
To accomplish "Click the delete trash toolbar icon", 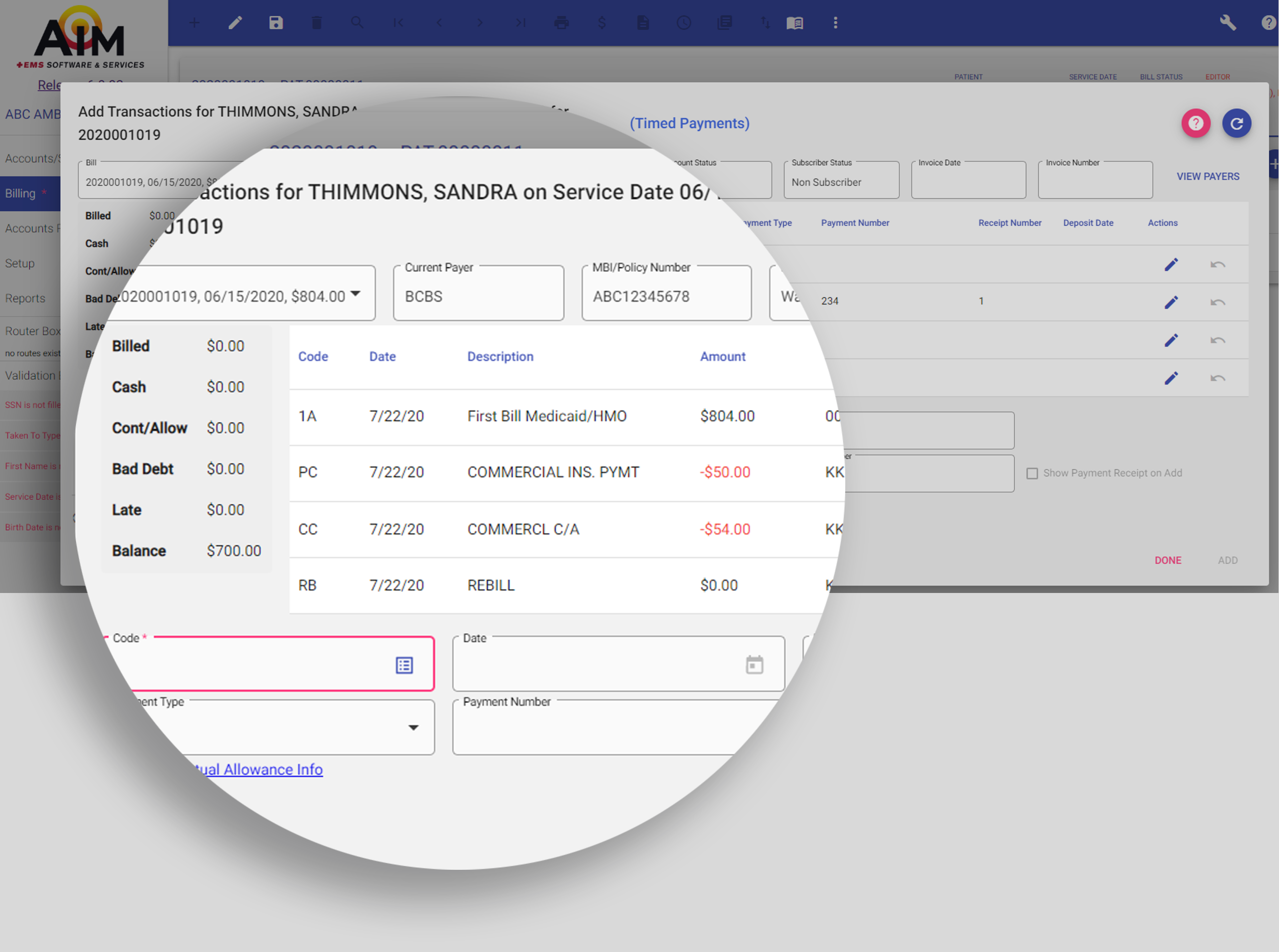I will 316,23.
